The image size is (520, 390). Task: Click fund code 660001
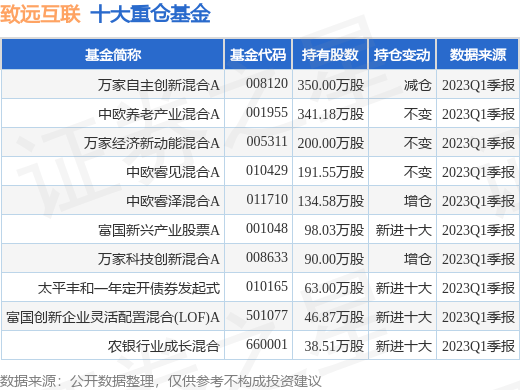[x=267, y=345]
